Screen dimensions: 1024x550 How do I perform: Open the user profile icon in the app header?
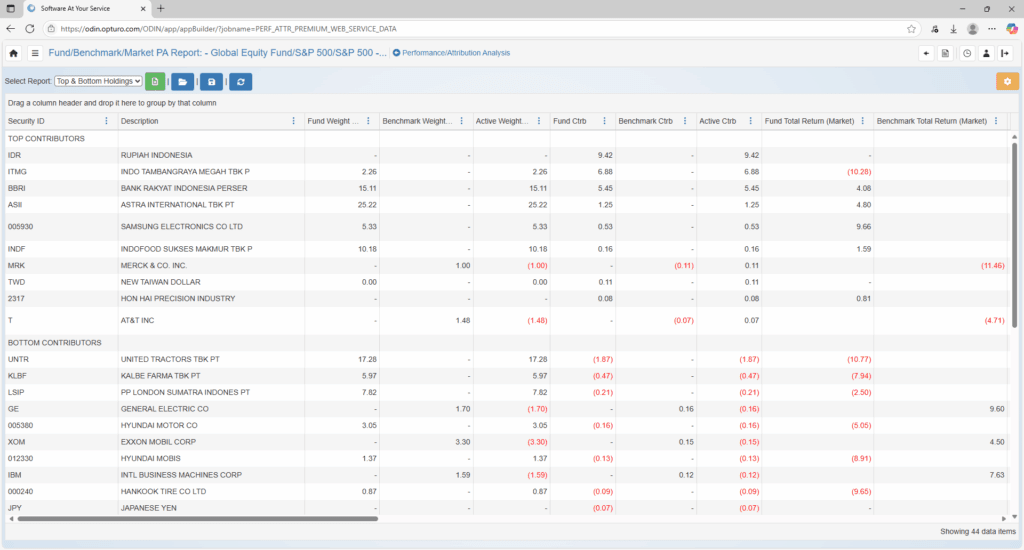(x=986, y=53)
